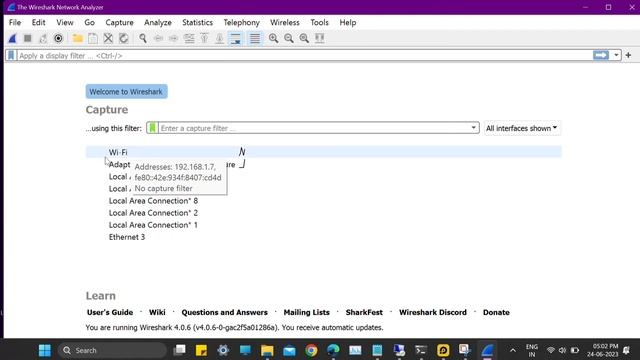Viewport: 640px width, 360px height.
Task: Go to the next packet arrow
Action: [173, 38]
